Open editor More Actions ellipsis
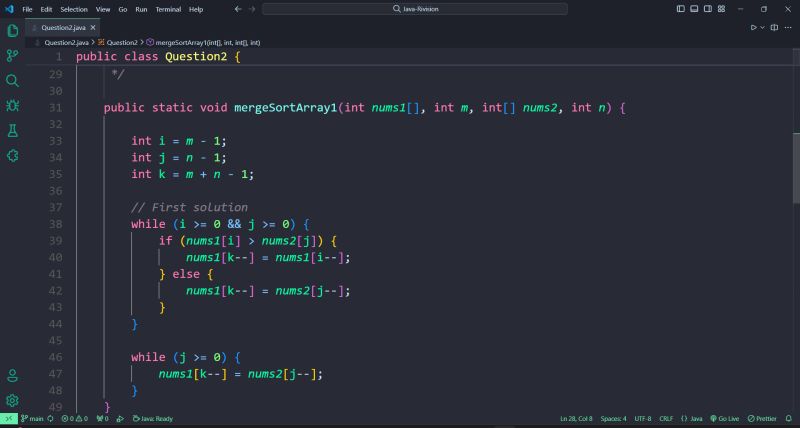Viewport: 800px width, 428px height. click(x=788, y=28)
